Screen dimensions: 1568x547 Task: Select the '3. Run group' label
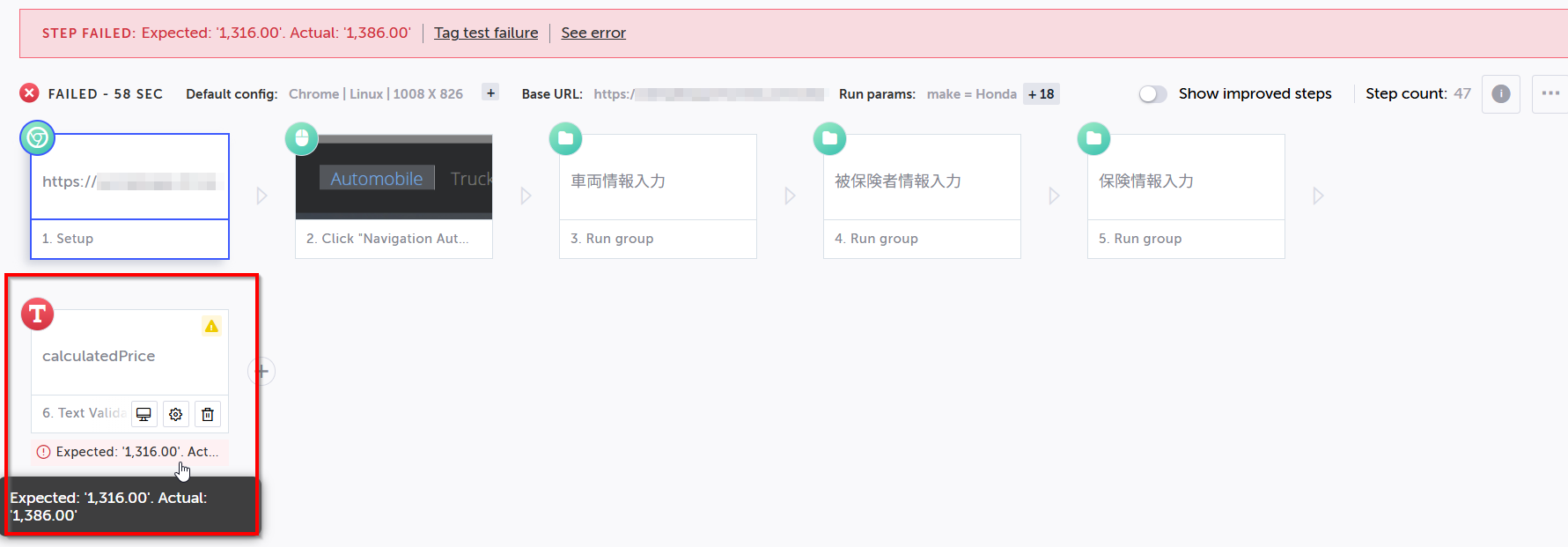pos(612,239)
